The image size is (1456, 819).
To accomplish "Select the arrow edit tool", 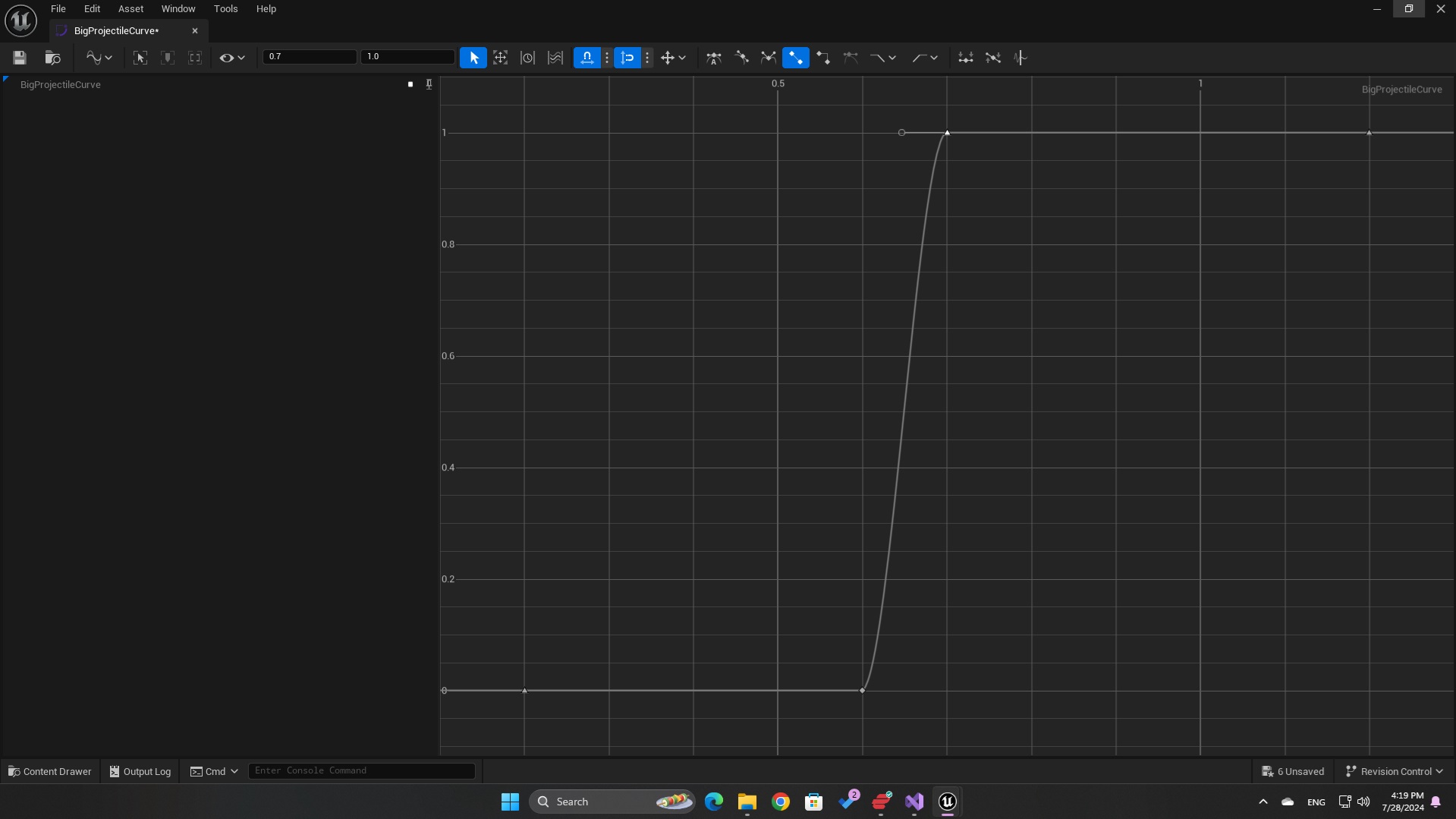I will click(x=473, y=58).
